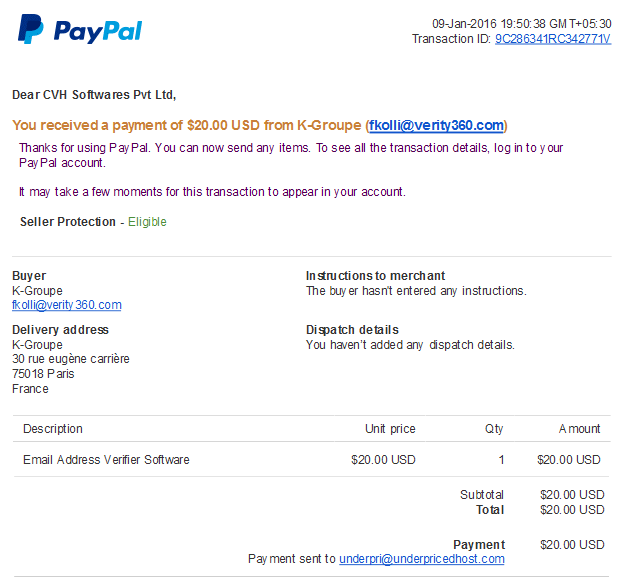Click the PayPal wordmark text
The height and width of the screenshot is (583, 620).
(98, 31)
